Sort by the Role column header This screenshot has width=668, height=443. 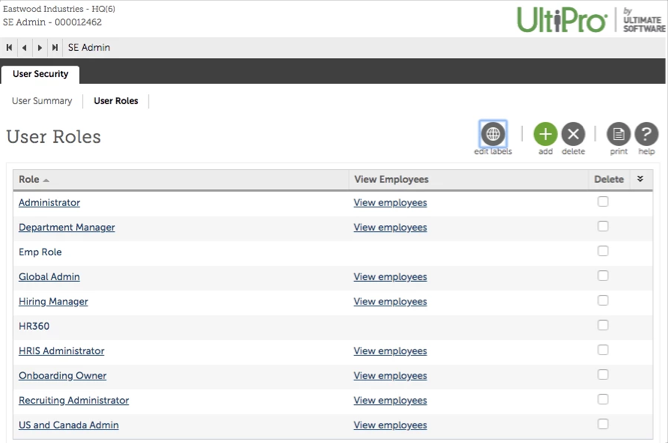click(x=29, y=179)
